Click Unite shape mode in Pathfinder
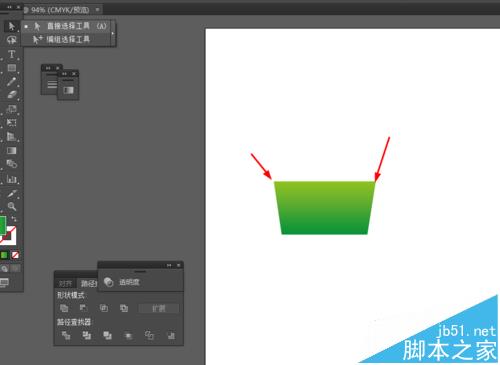 pos(64,308)
